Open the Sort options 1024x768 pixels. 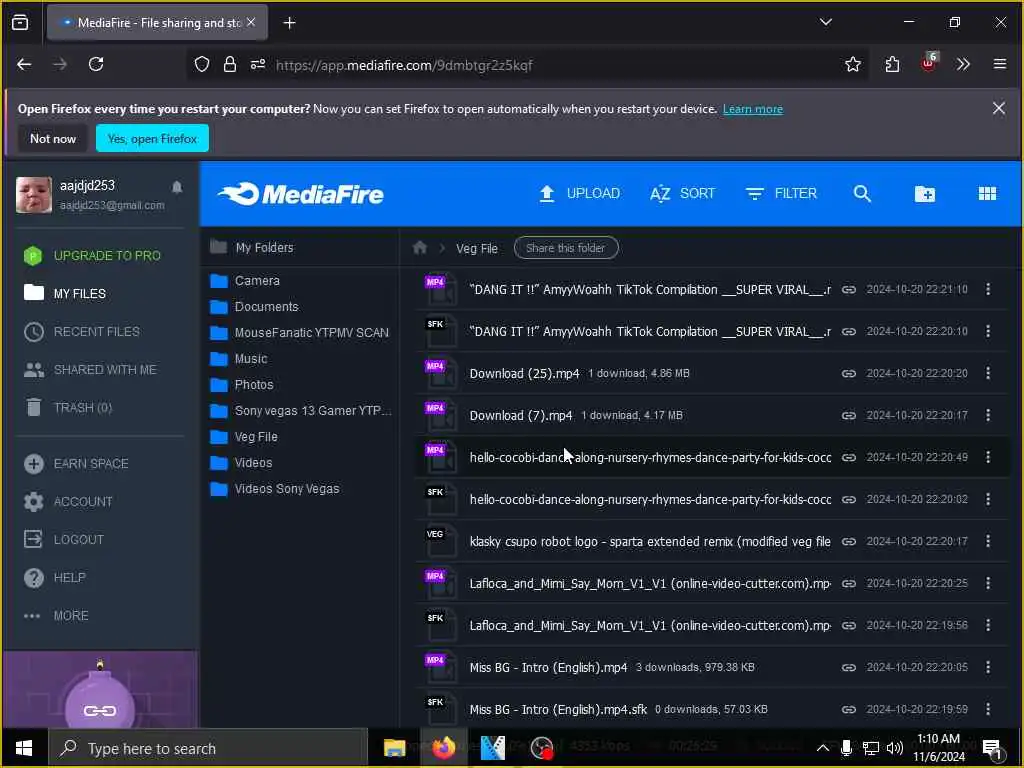click(x=682, y=193)
